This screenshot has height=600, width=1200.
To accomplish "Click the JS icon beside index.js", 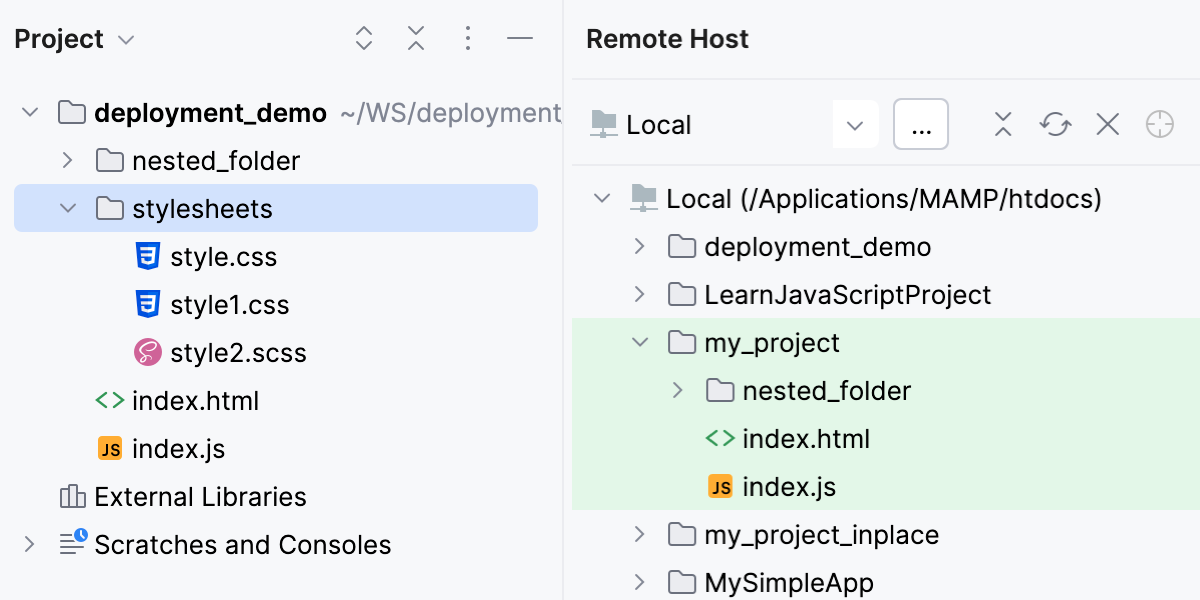I will click(x=110, y=448).
